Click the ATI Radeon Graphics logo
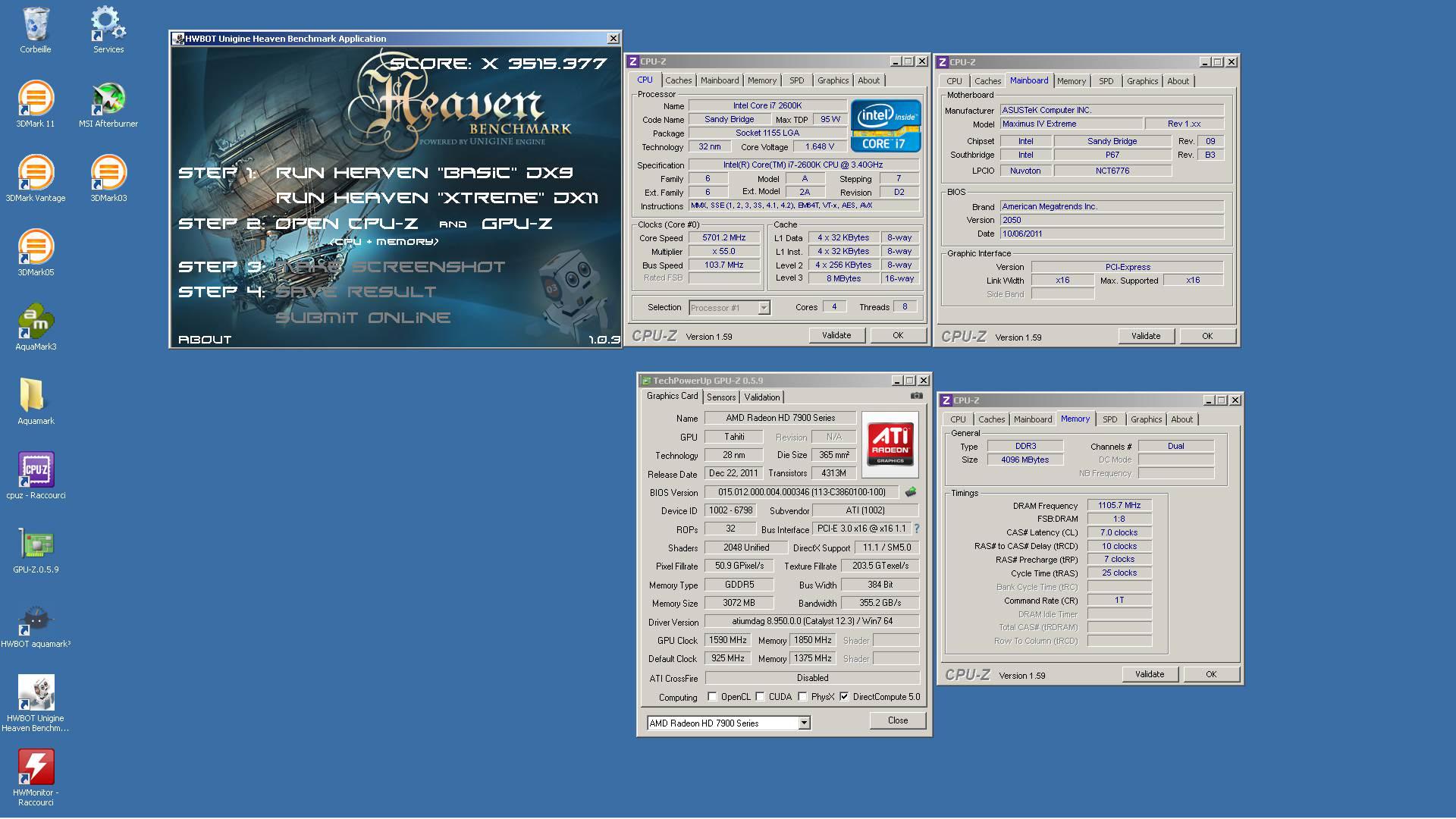 pos(890,444)
